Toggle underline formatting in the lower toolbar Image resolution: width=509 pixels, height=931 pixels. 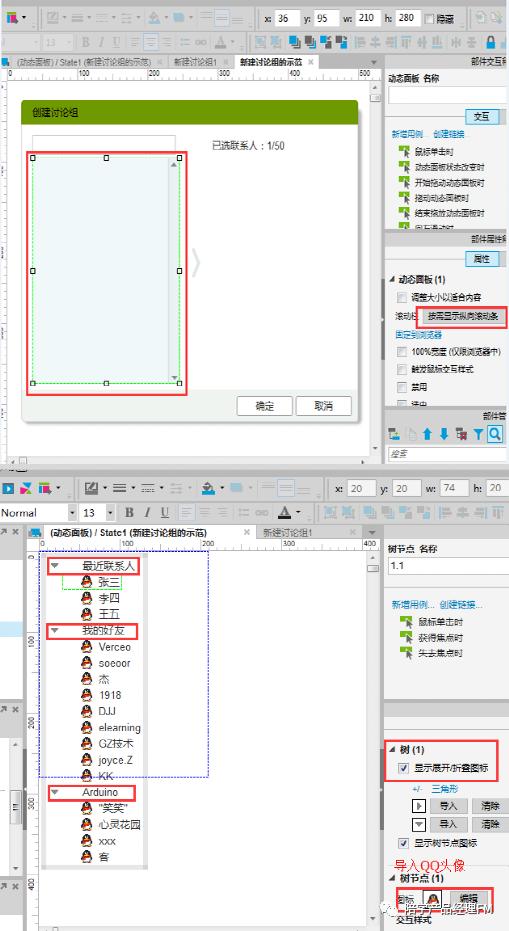point(165,512)
